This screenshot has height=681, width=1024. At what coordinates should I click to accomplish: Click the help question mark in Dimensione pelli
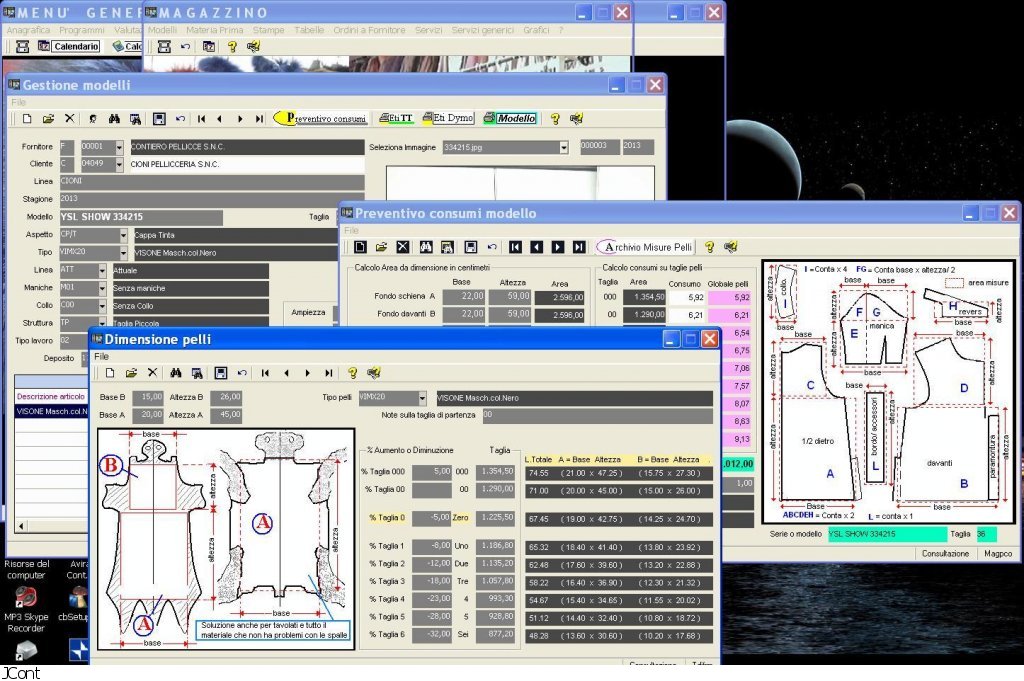pyautogui.click(x=352, y=373)
